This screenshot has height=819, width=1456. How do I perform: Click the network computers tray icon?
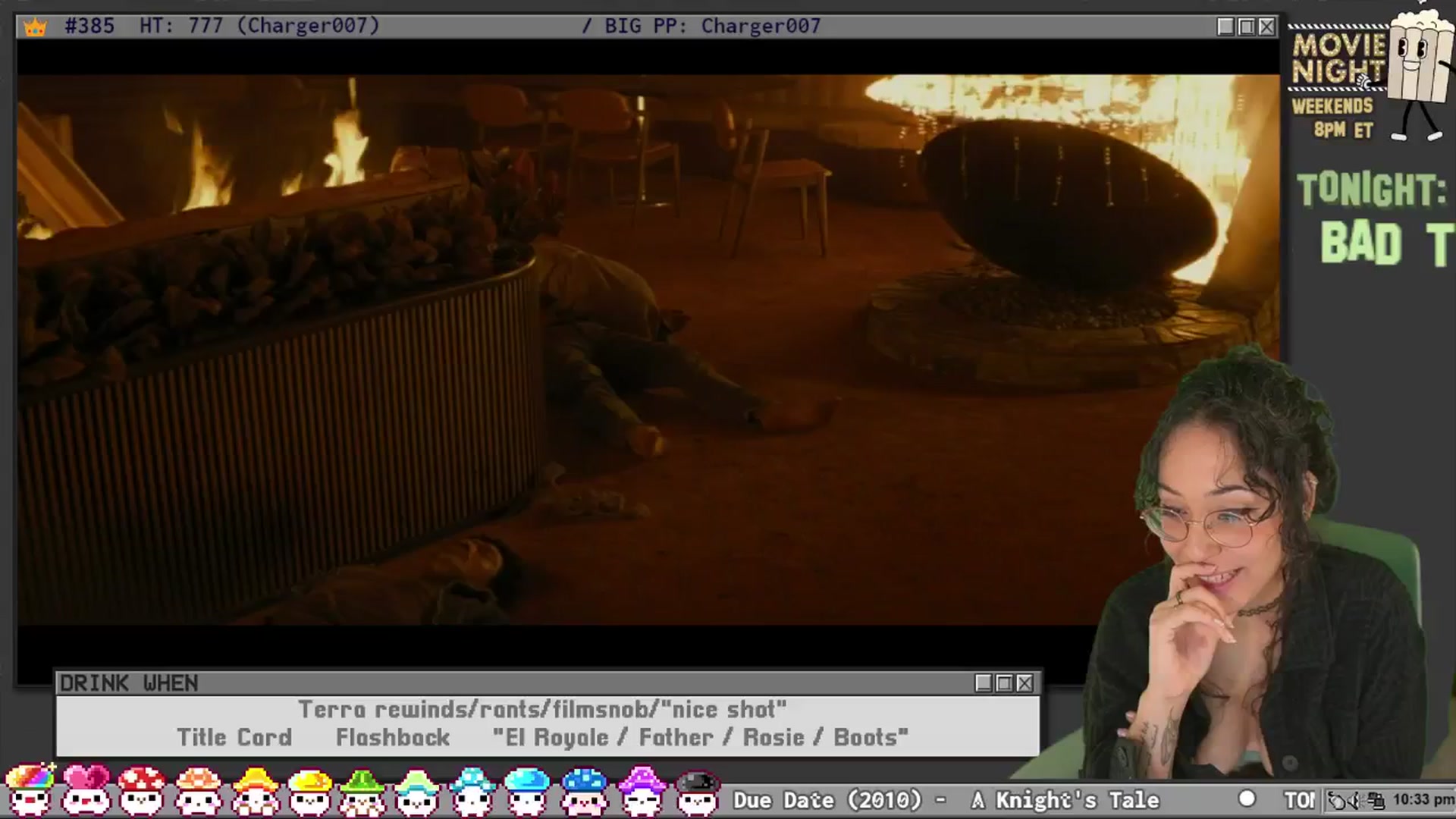[x=1376, y=801]
